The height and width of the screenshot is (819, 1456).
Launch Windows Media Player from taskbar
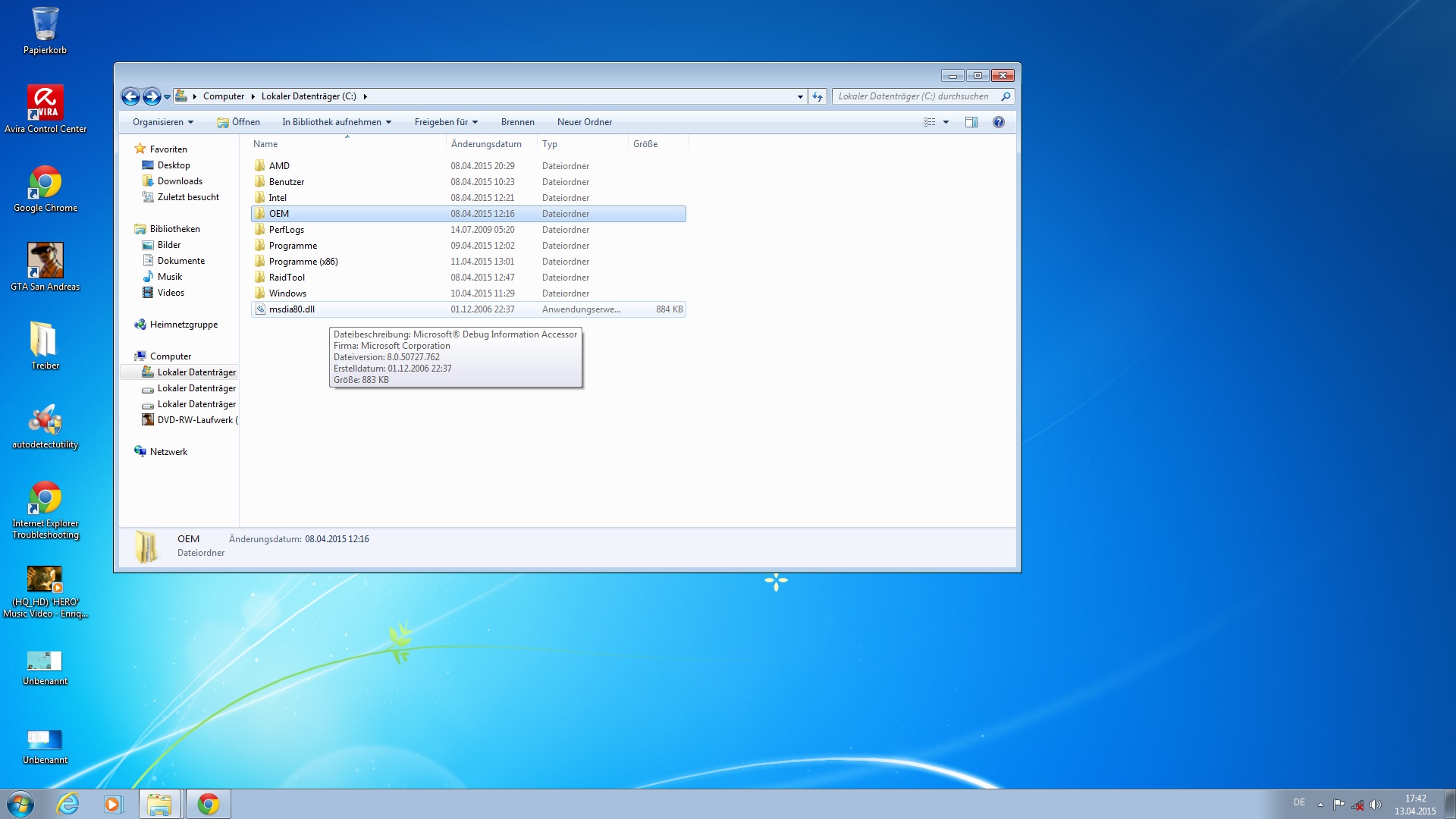point(113,804)
